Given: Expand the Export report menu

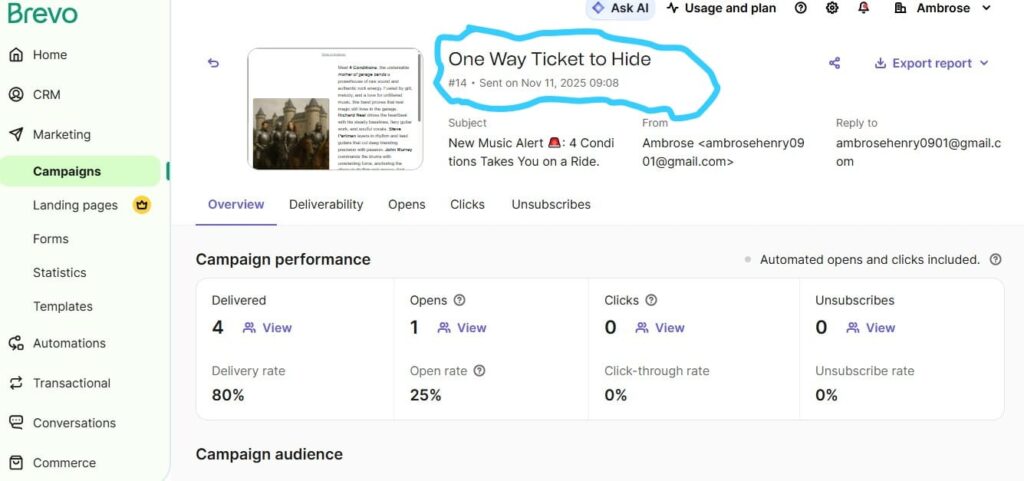Looking at the screenshot, I should pyautogui.click(x=932, y=63).
